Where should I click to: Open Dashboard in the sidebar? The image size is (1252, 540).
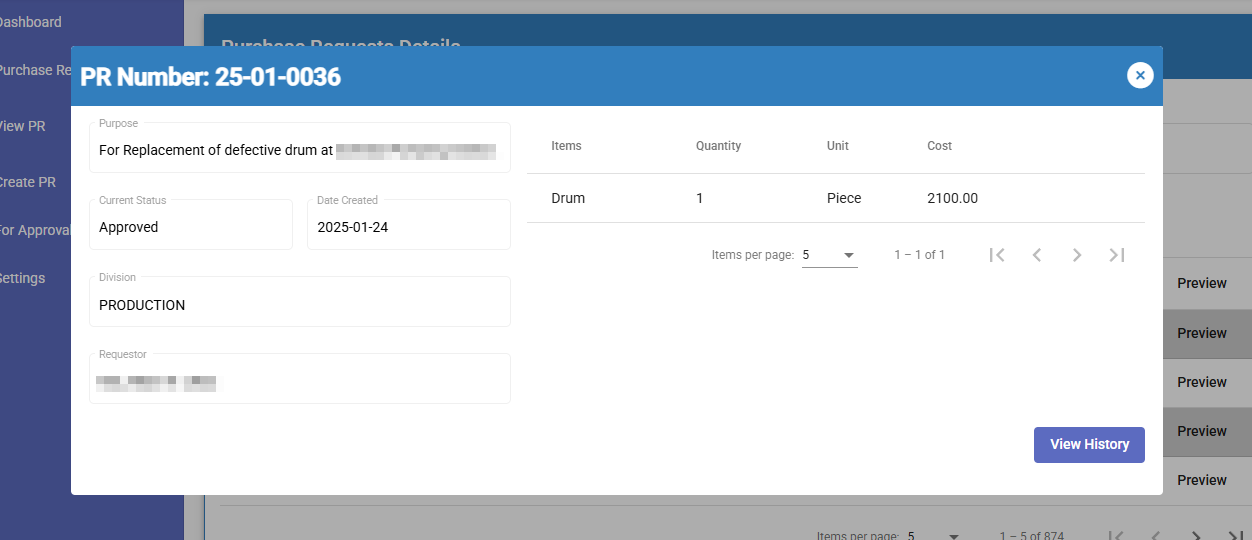click(30, 22)
